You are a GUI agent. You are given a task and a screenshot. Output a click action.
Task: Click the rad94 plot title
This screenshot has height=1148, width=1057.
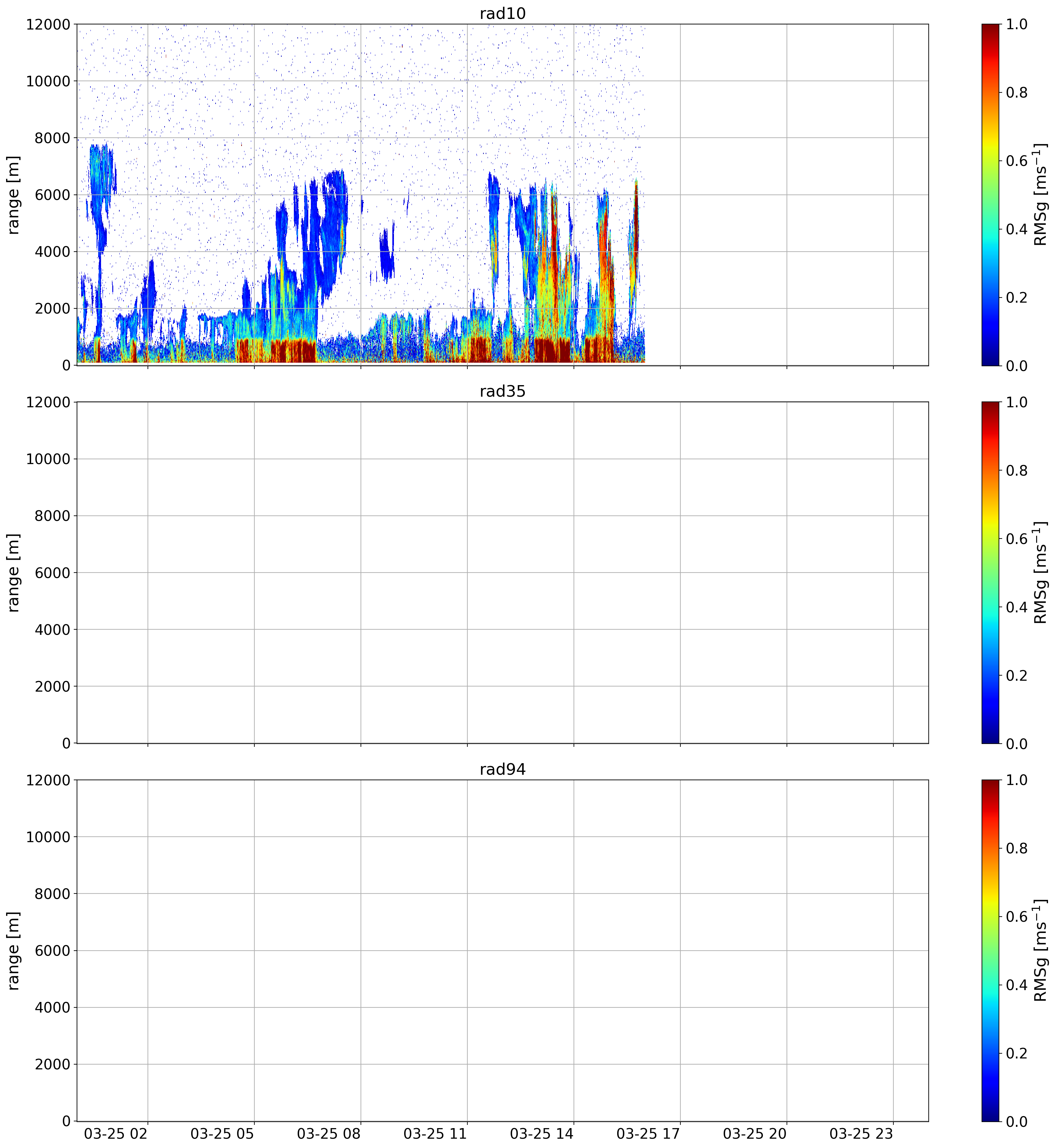tap(502, 770)
